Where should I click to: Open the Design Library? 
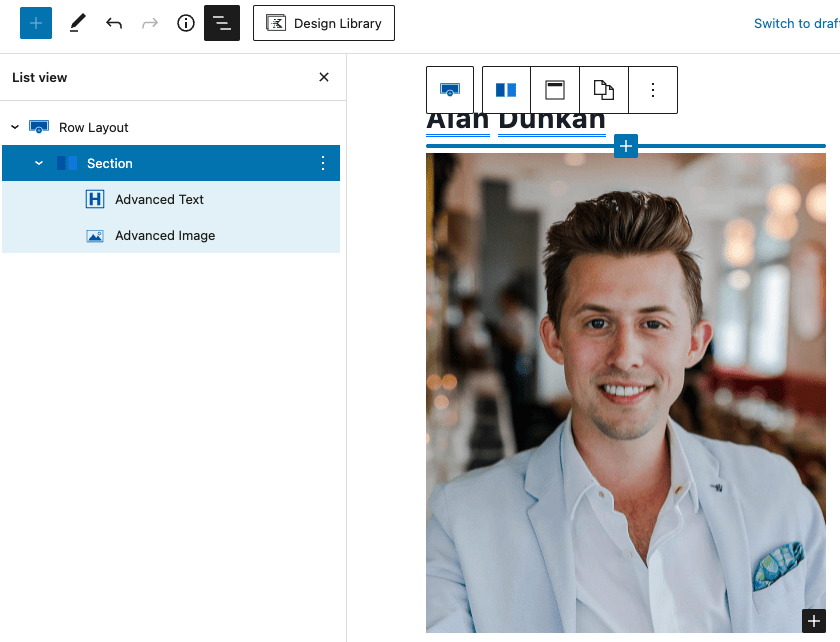(324, 23)
